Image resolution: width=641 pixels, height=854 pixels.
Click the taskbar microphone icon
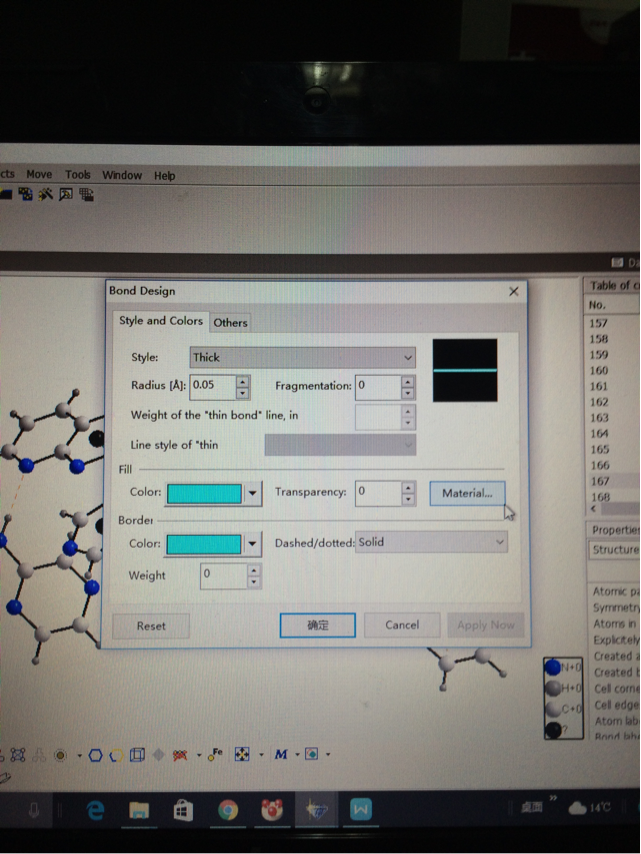click(34, 811)
